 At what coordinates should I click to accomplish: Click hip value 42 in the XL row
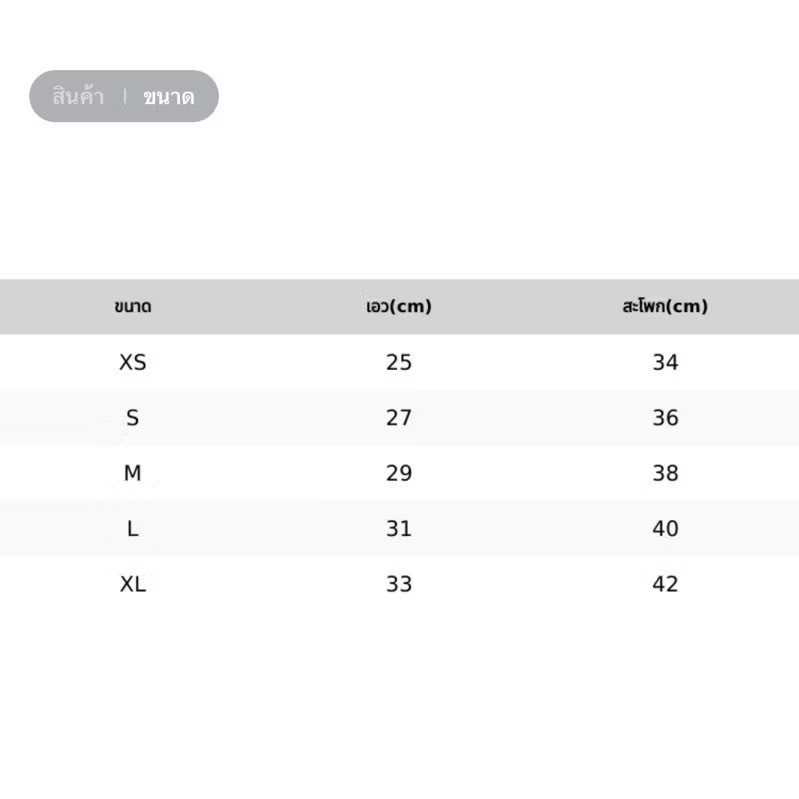coord(665,584)
